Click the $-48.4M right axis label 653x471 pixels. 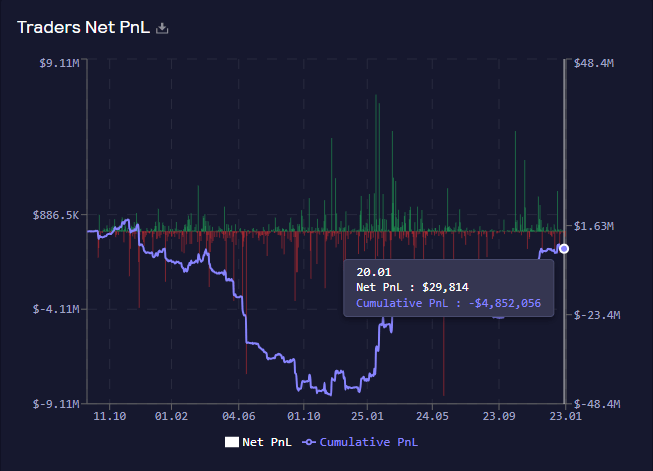597,404
